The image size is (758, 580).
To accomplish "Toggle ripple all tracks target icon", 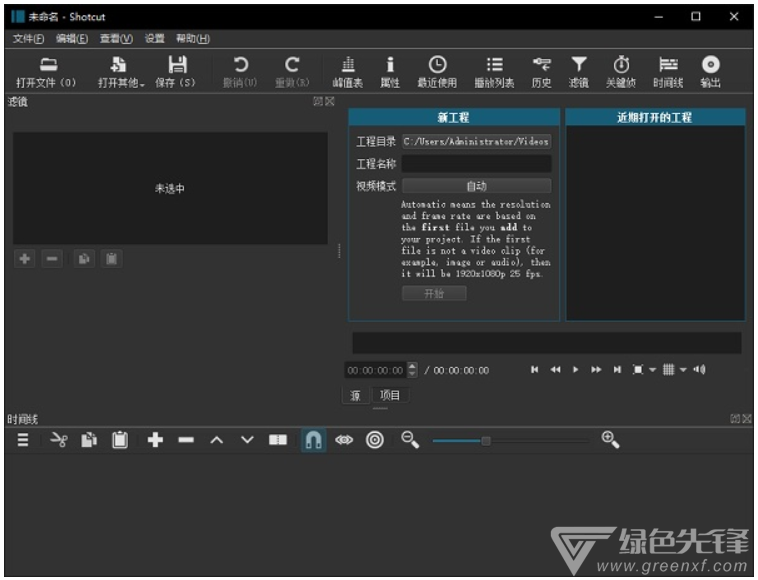I will coord(375,440).
